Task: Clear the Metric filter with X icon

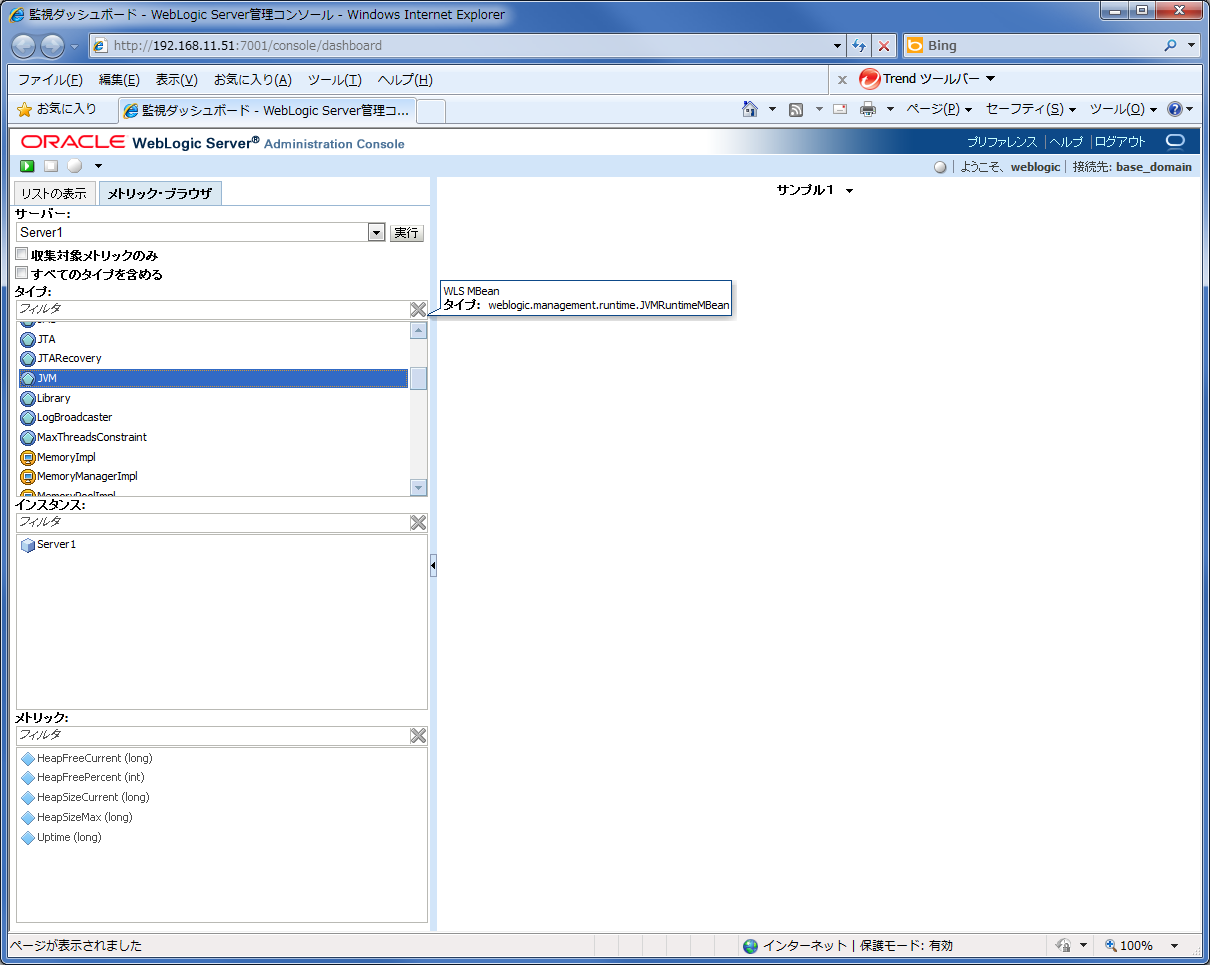Action: [x=418, y=736]
